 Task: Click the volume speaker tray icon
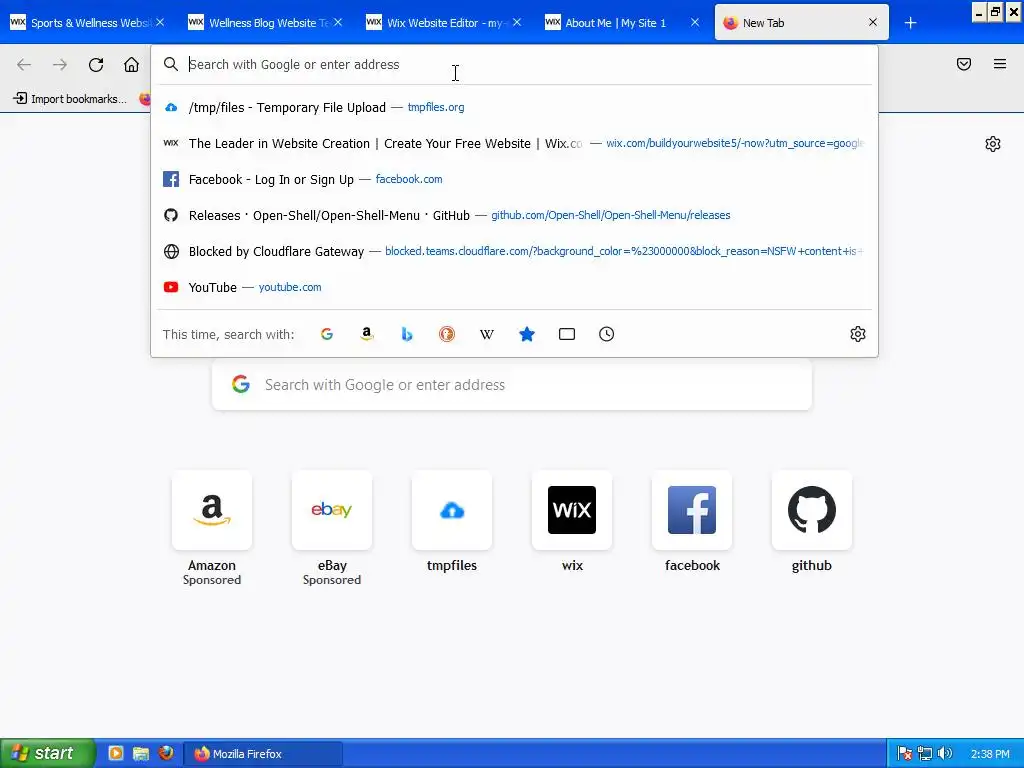point(945,754)
